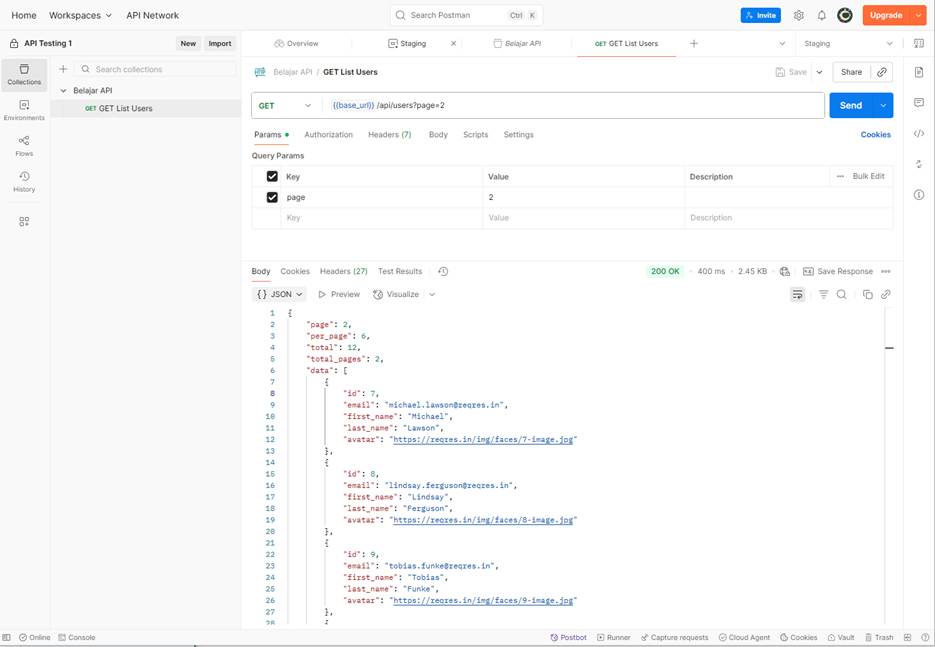Switch to the Authorization tab

[328, 135]
